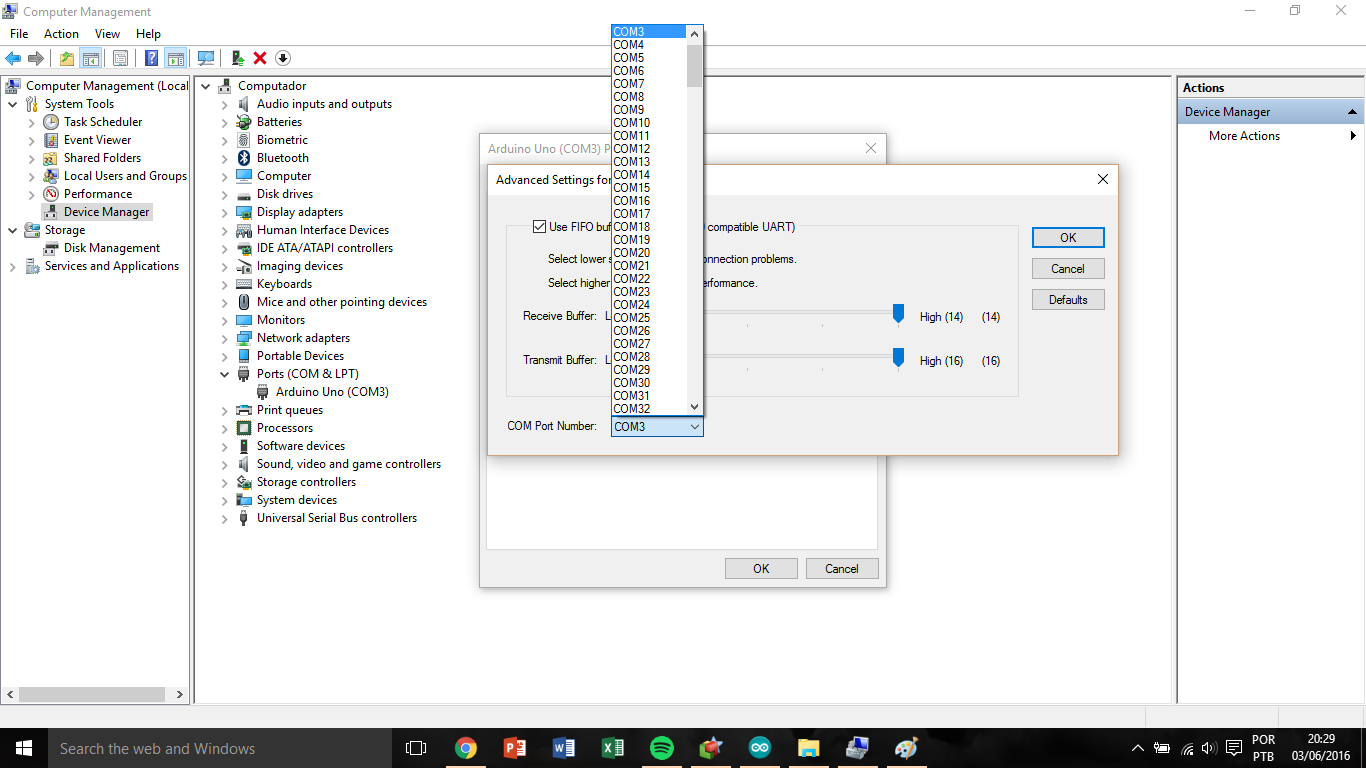Open Excel from the taskbar

(x=612, y=748)
